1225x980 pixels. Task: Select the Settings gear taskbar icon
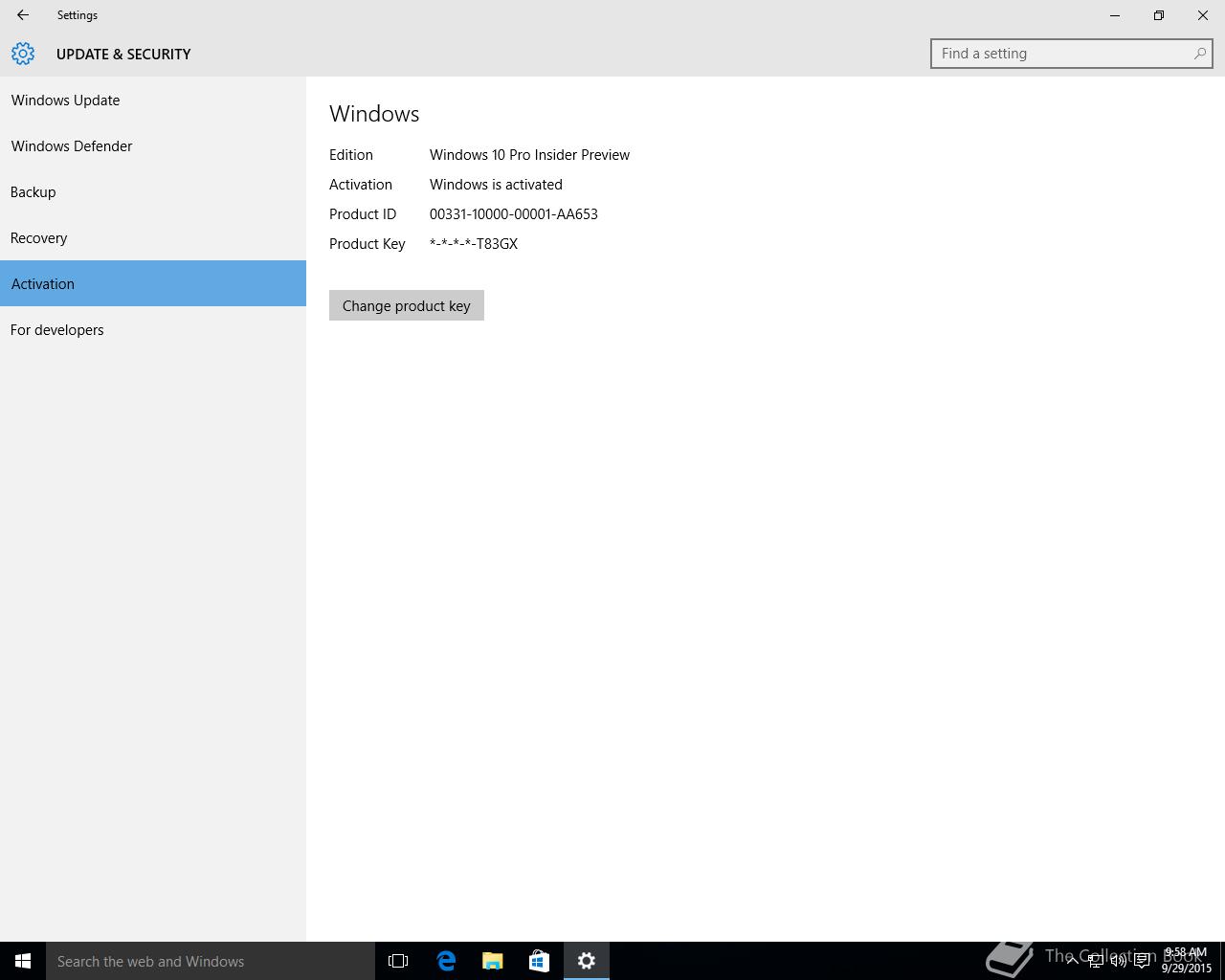pyautogui.click(x=587, y=961)
